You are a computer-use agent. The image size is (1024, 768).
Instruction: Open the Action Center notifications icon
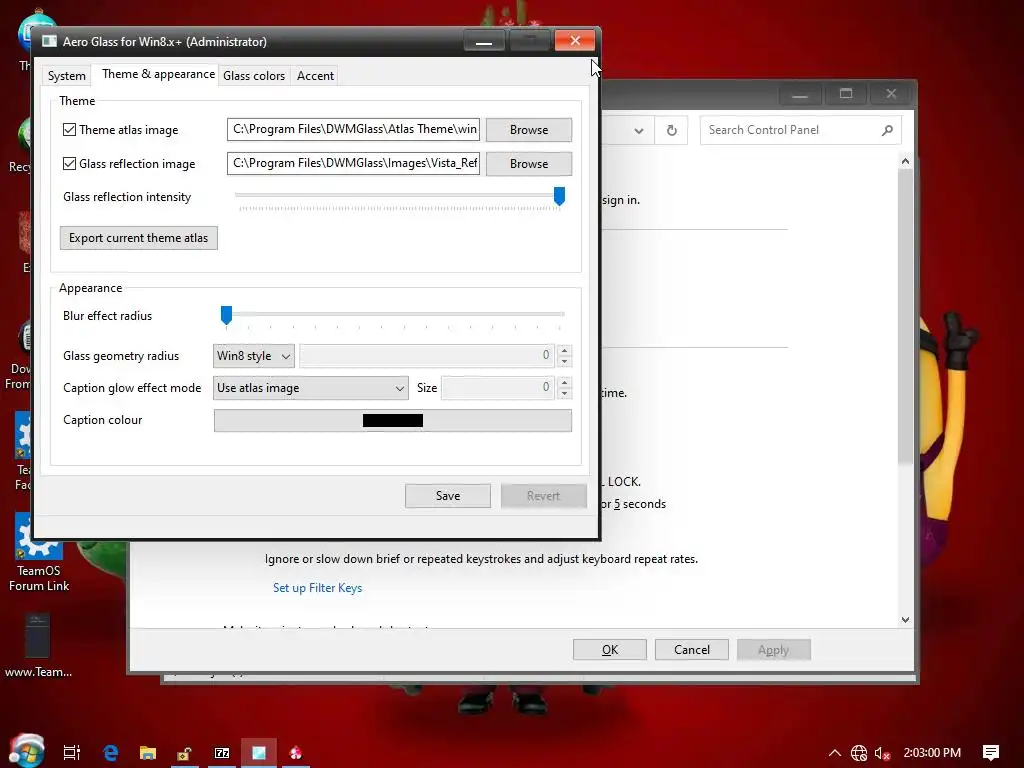pos(991,752)
